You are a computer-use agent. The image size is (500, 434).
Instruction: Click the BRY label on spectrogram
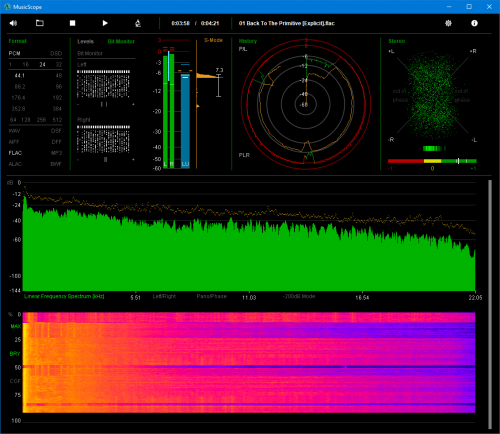click(x=15, y=354)
